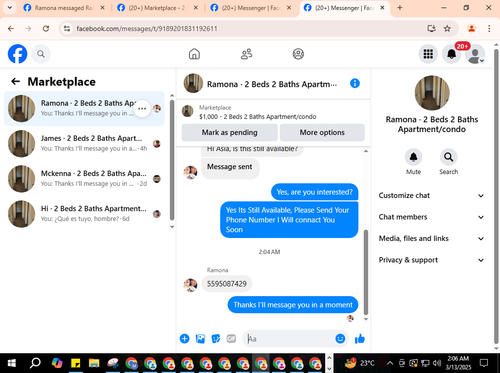Viewport: 500px width, 373px height.
Task: Expand Chat members section
Action: pos(431,217)
